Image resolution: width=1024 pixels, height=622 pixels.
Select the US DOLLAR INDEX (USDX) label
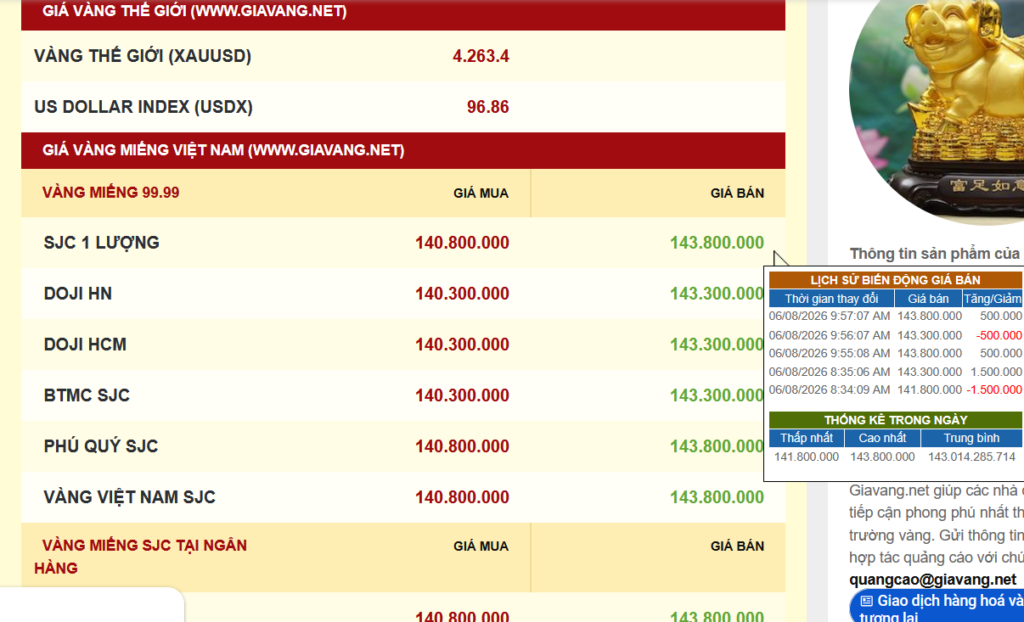[x=143, y=107]
